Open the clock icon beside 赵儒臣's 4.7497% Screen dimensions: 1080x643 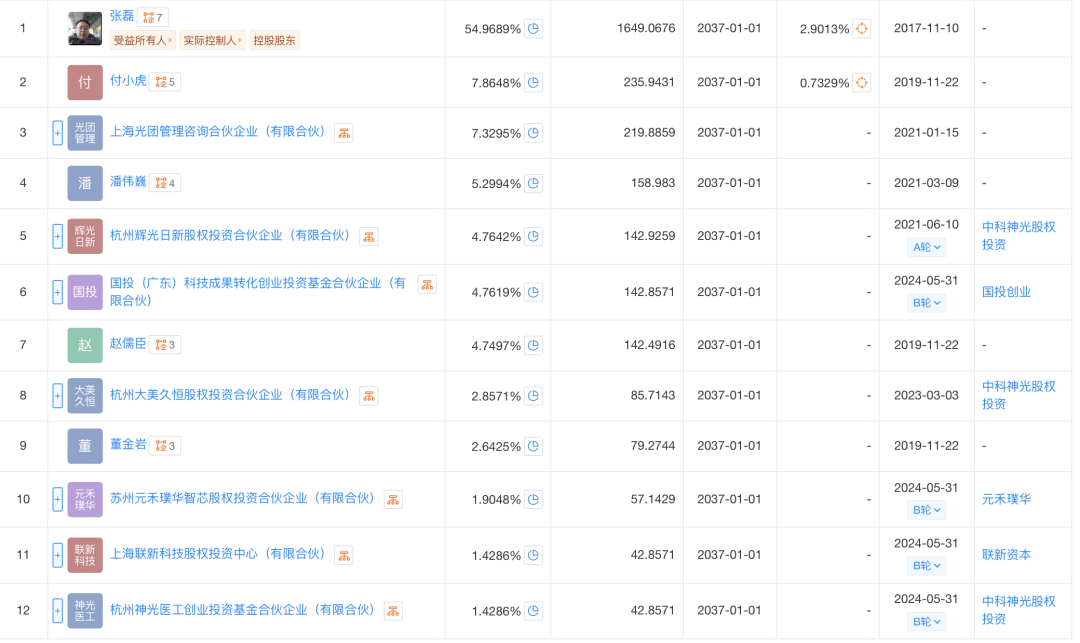point(533,344)
